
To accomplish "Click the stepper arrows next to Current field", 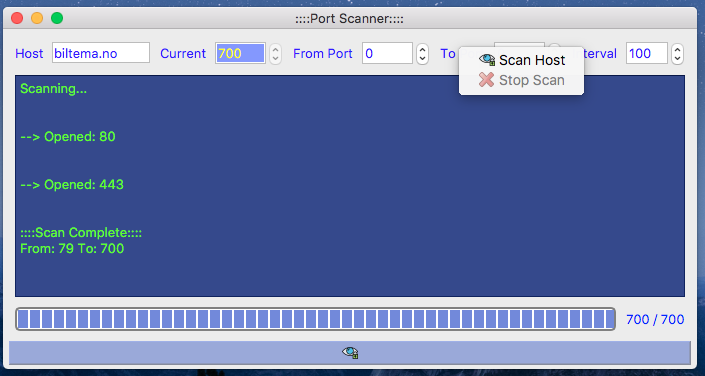I will point(276,54).
